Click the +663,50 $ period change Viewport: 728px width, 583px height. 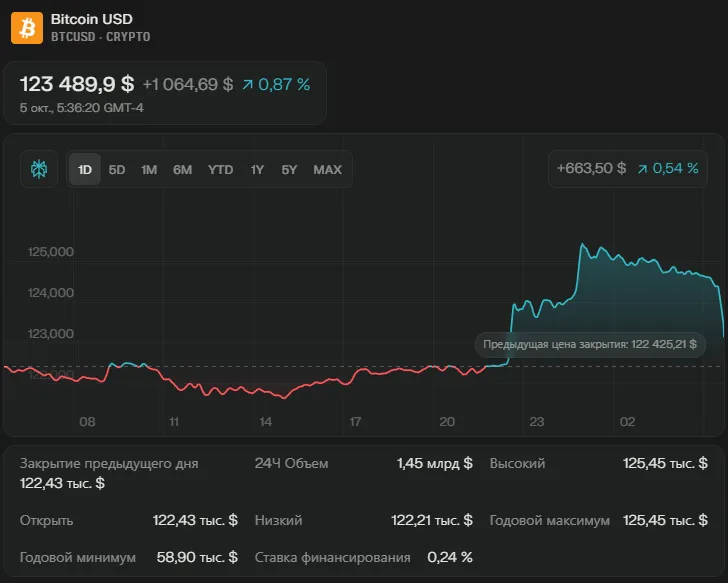(x=591, y=168)
